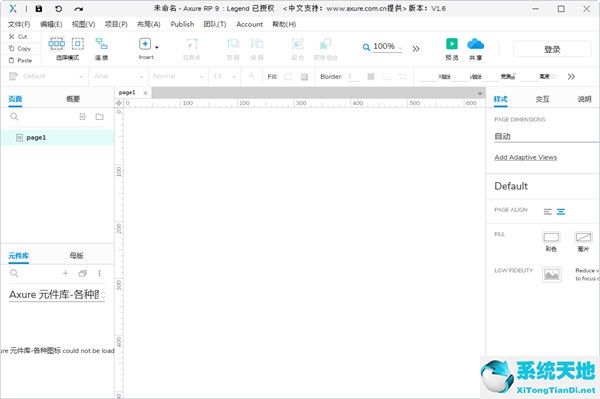Click the pages panel search magnifier
The width and height of the screenshot is (600, 399).
coord(14,117)
